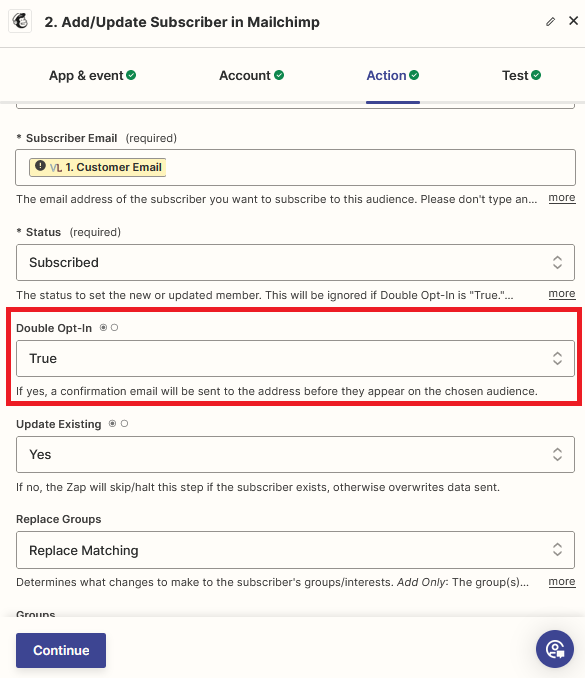
Task: Click the 'Replace Groups' field label
Action: 58,519
